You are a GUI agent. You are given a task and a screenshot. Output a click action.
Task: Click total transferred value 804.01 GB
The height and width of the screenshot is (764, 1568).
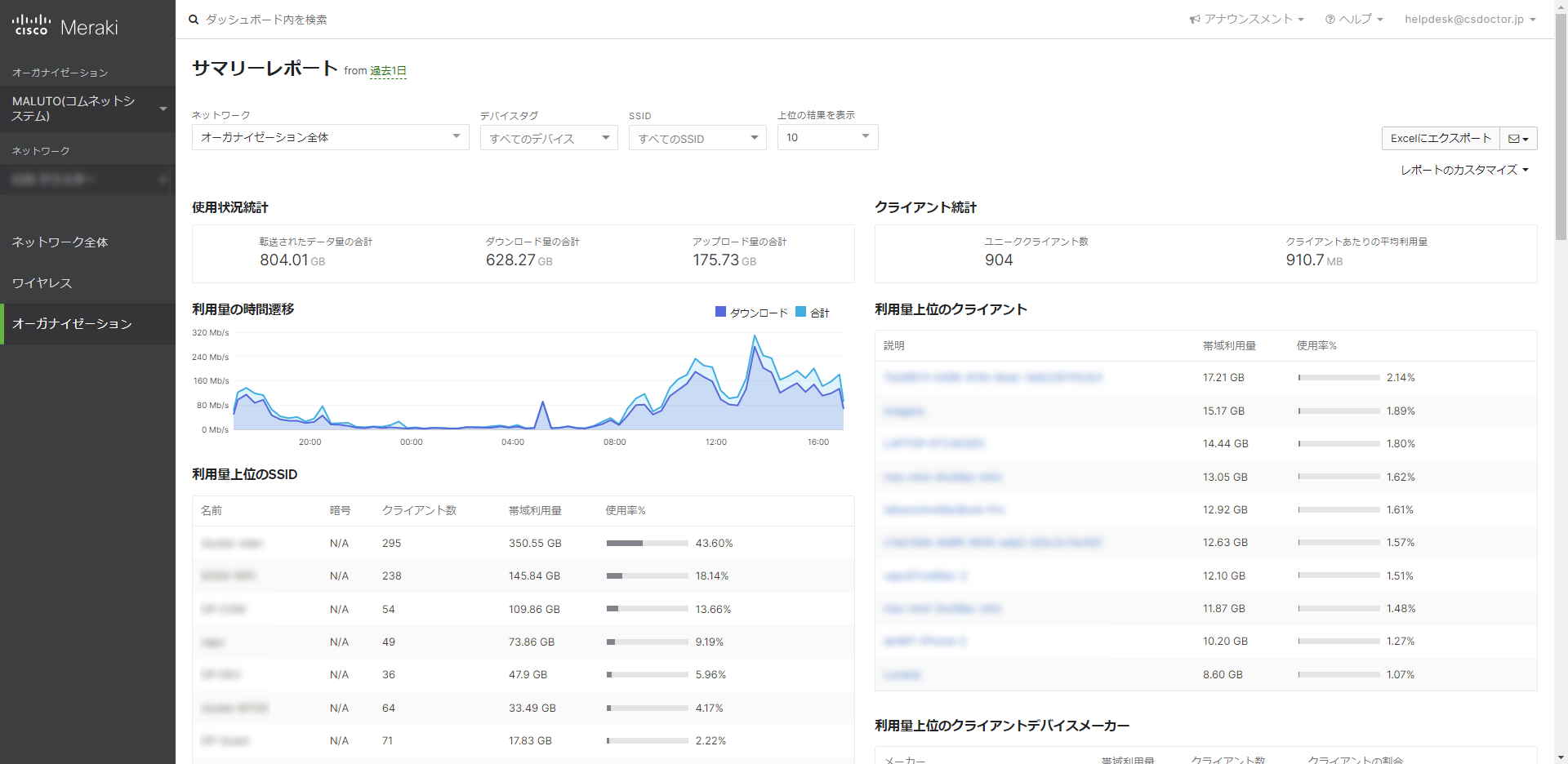point(292,260)
